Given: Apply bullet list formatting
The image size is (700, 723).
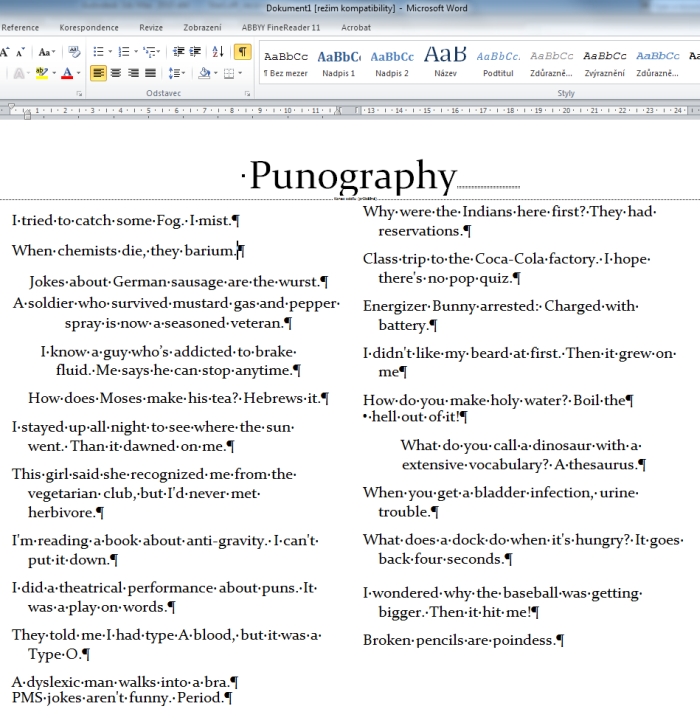Looking at the screenshot, I should pyautogui.click(x=98, y=52).
